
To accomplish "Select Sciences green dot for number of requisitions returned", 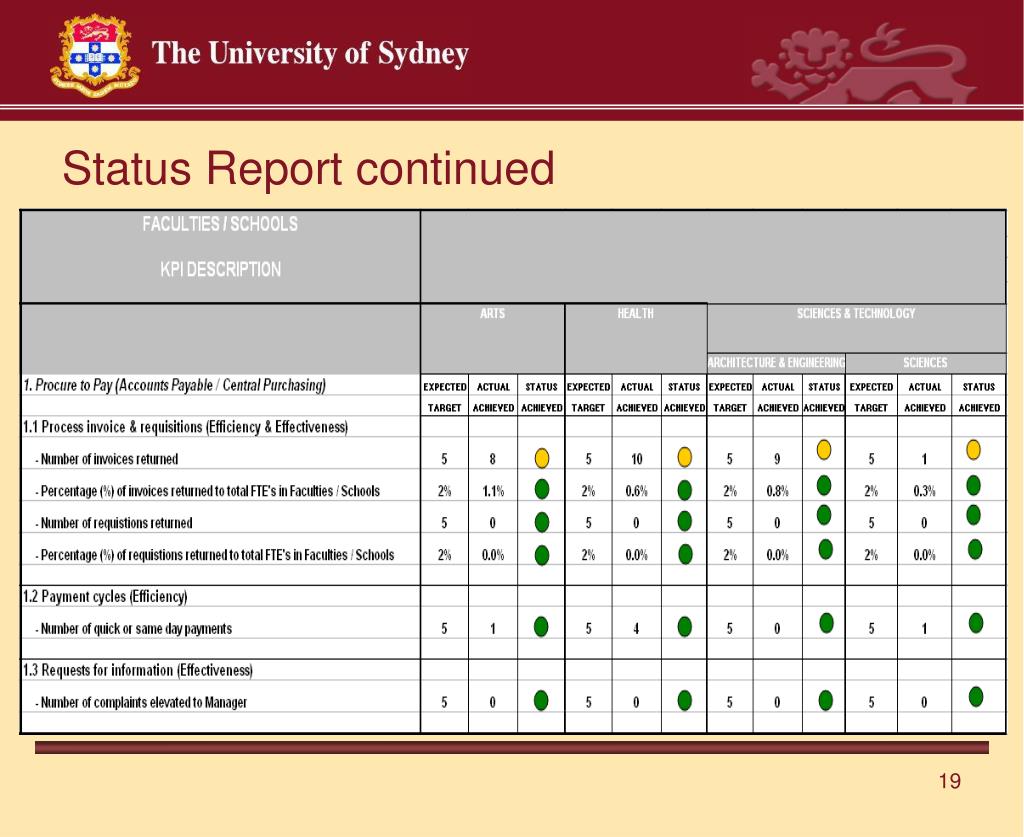I will coord(973,515).
